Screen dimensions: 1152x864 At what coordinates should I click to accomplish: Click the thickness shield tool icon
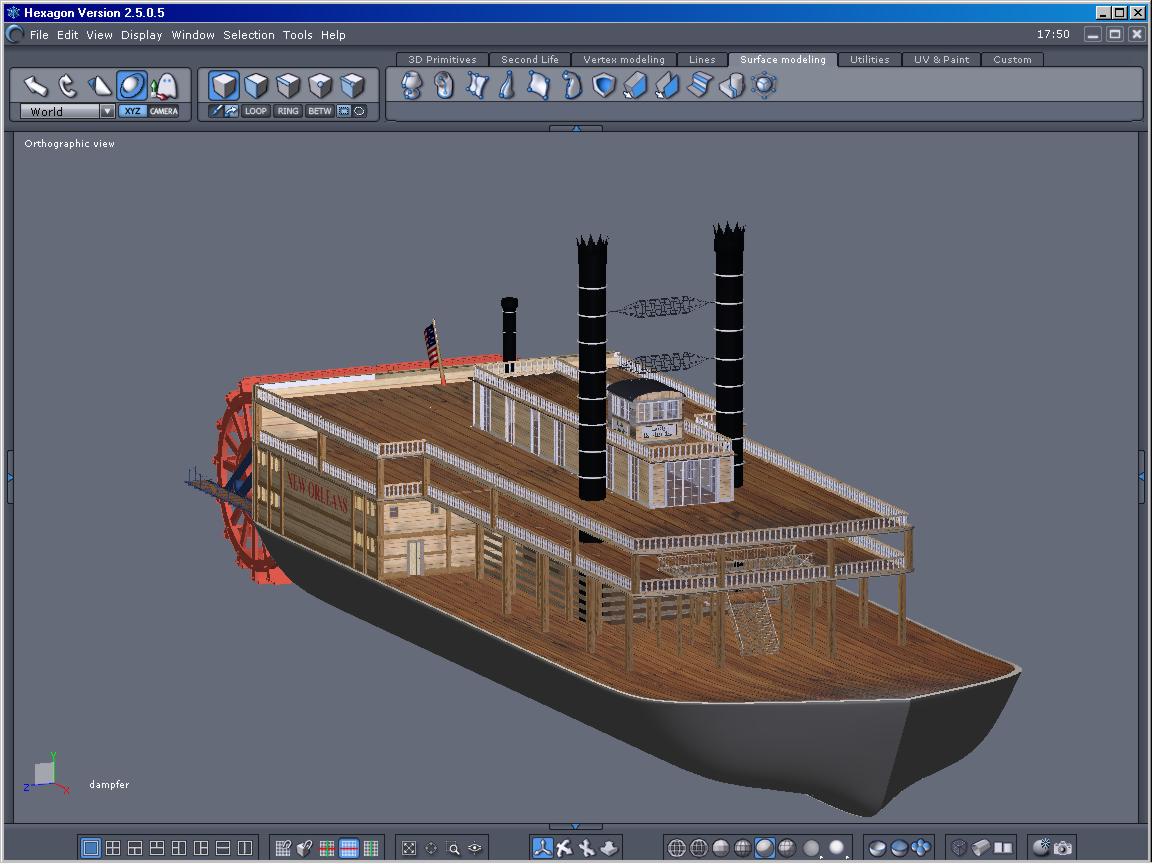604,86
